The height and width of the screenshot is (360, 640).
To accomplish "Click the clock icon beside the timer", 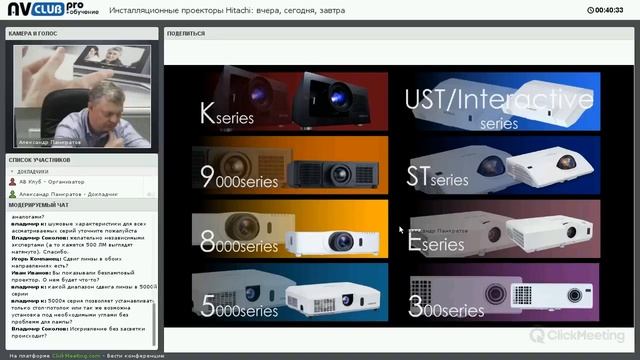I will click(590, 10).
